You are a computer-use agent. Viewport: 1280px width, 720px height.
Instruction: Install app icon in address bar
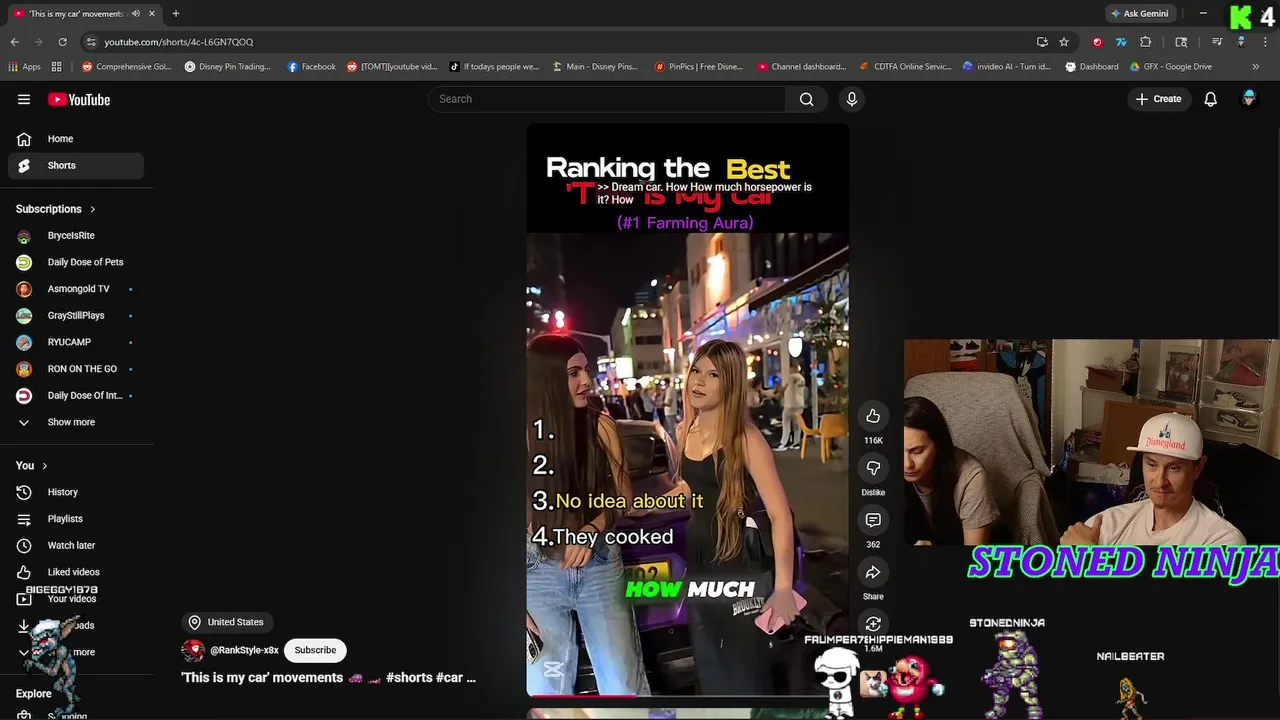pyautogui.click(x=1042, y=42)
